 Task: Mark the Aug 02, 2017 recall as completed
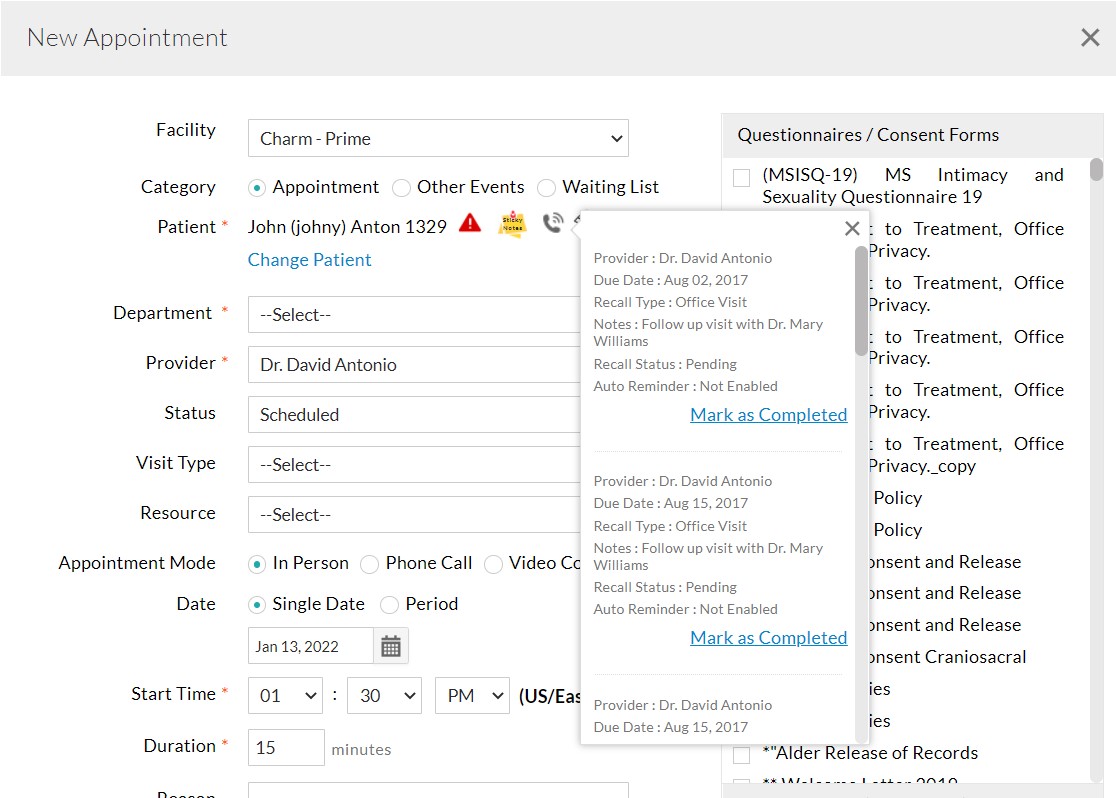(x=768, y=415)
